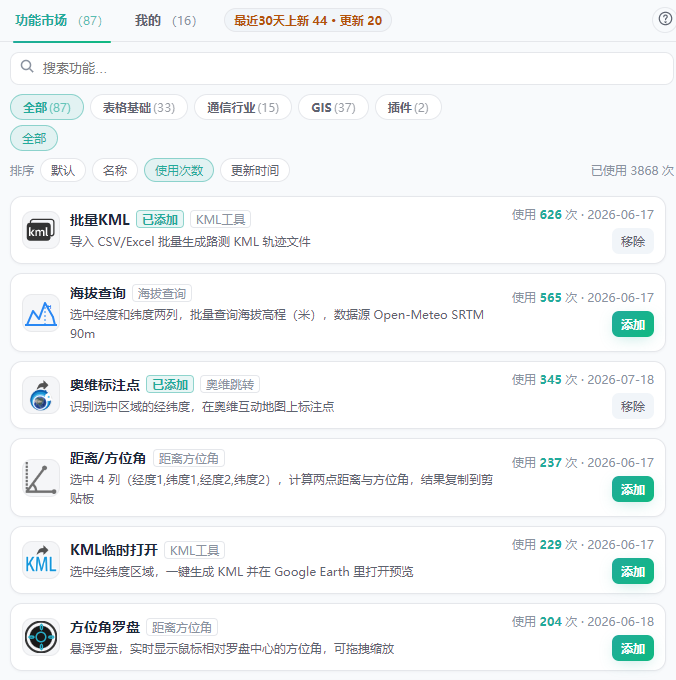Viewport: 676px width, 680px height.
Task: Click the search magnifier icon
Action: [27, 66]
